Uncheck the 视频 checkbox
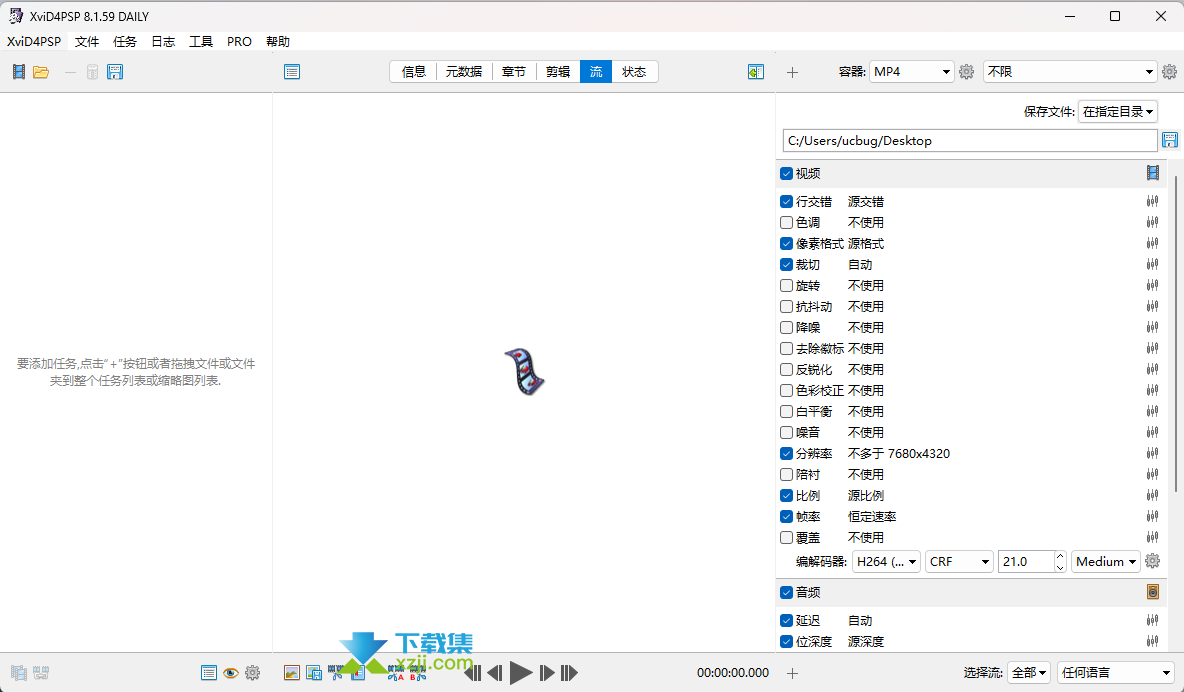Image resolution: width=1184 pixels, height=692 pixels. pyautogui.click(x=786, y=173)
